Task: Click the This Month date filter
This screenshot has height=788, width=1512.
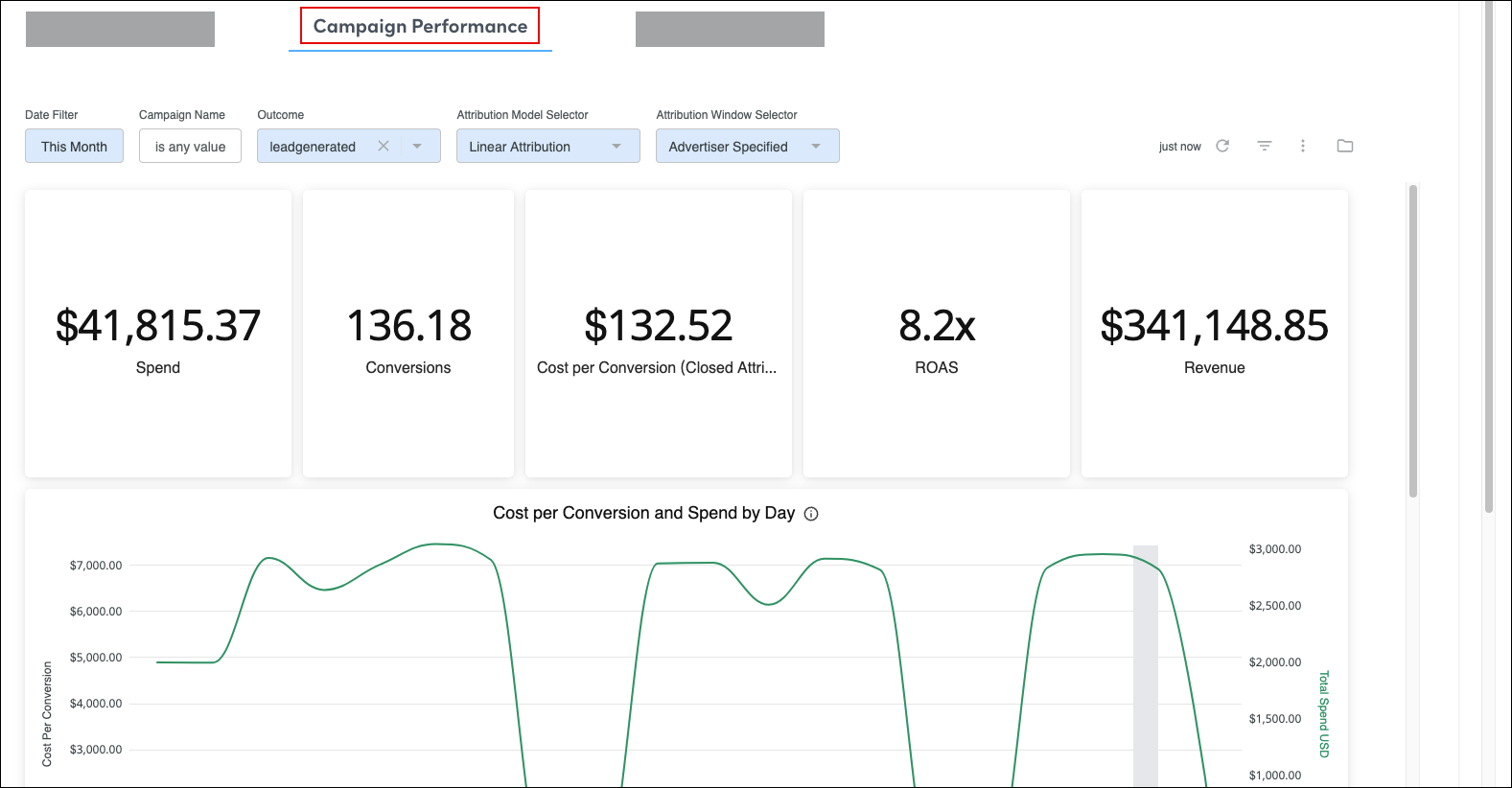Action: (74, 146)
